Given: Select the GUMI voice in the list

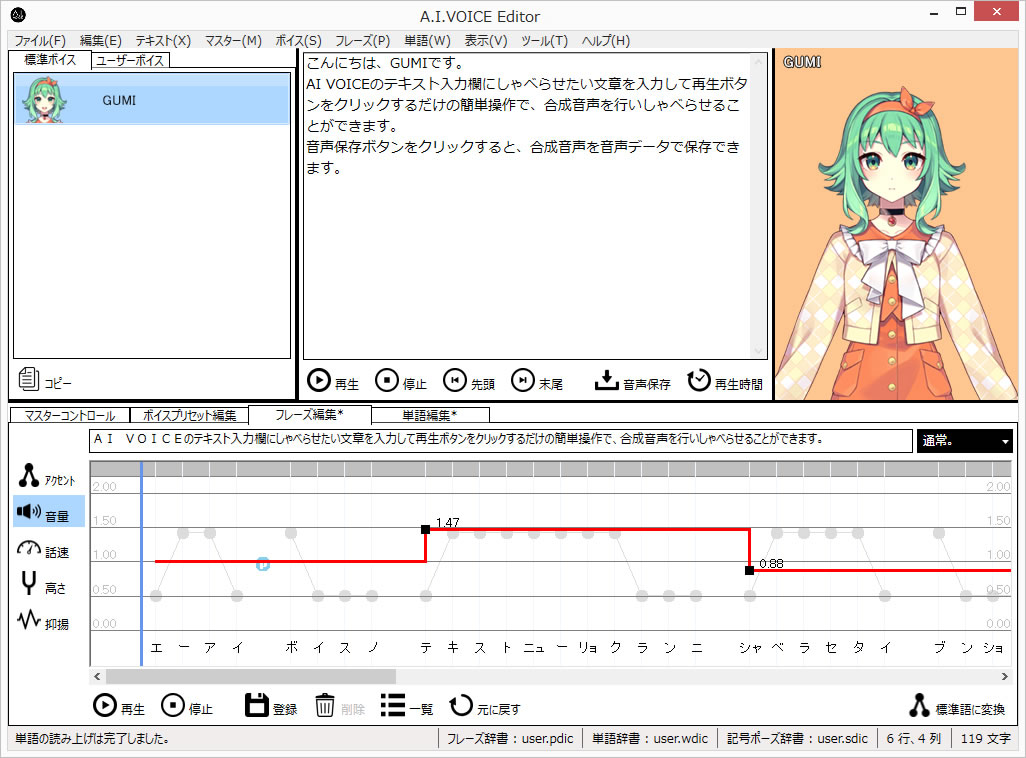Looking at the screenshot, I should pyautogui.click(x=152, y=99).
